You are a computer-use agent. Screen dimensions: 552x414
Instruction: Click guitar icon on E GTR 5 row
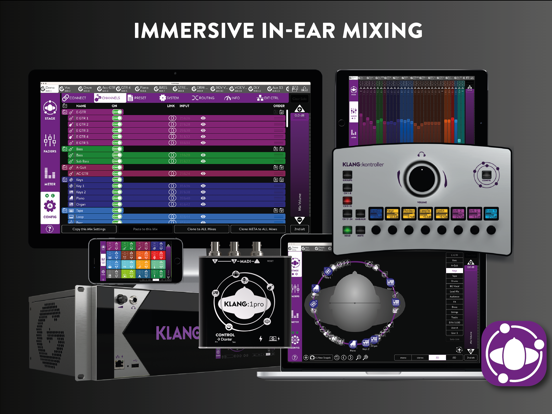tap(71, 143)
